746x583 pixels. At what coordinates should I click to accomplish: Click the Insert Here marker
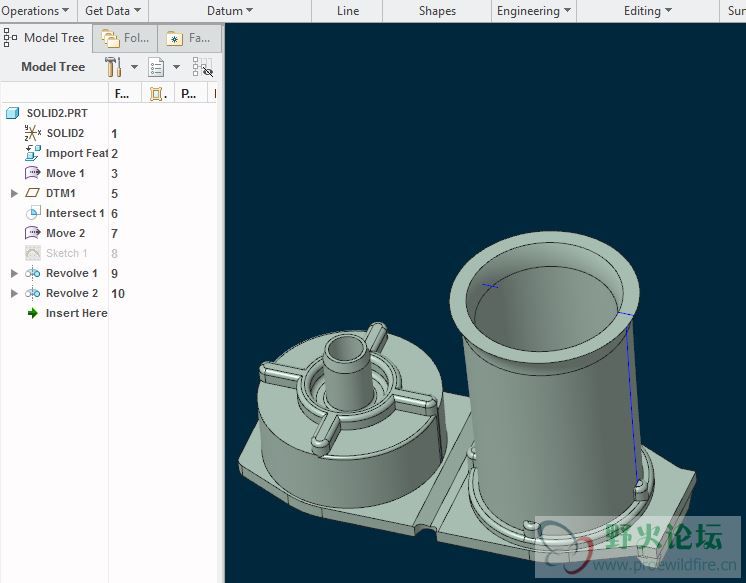76,313
